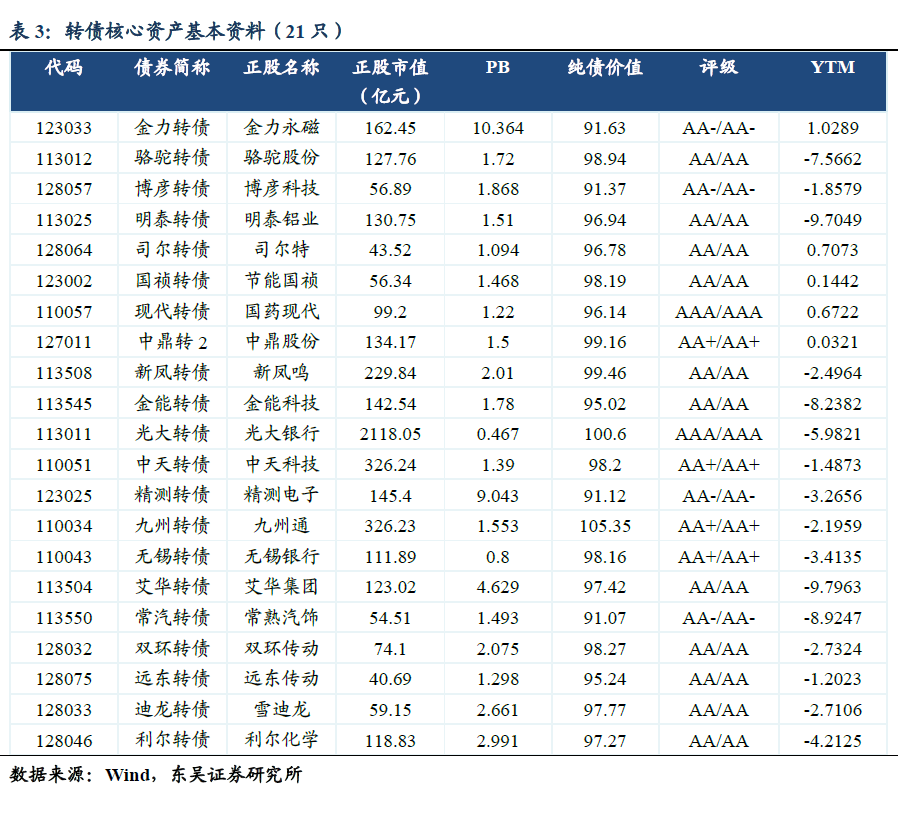
Task: Select bond code 128057
Action: click(64, 189)
